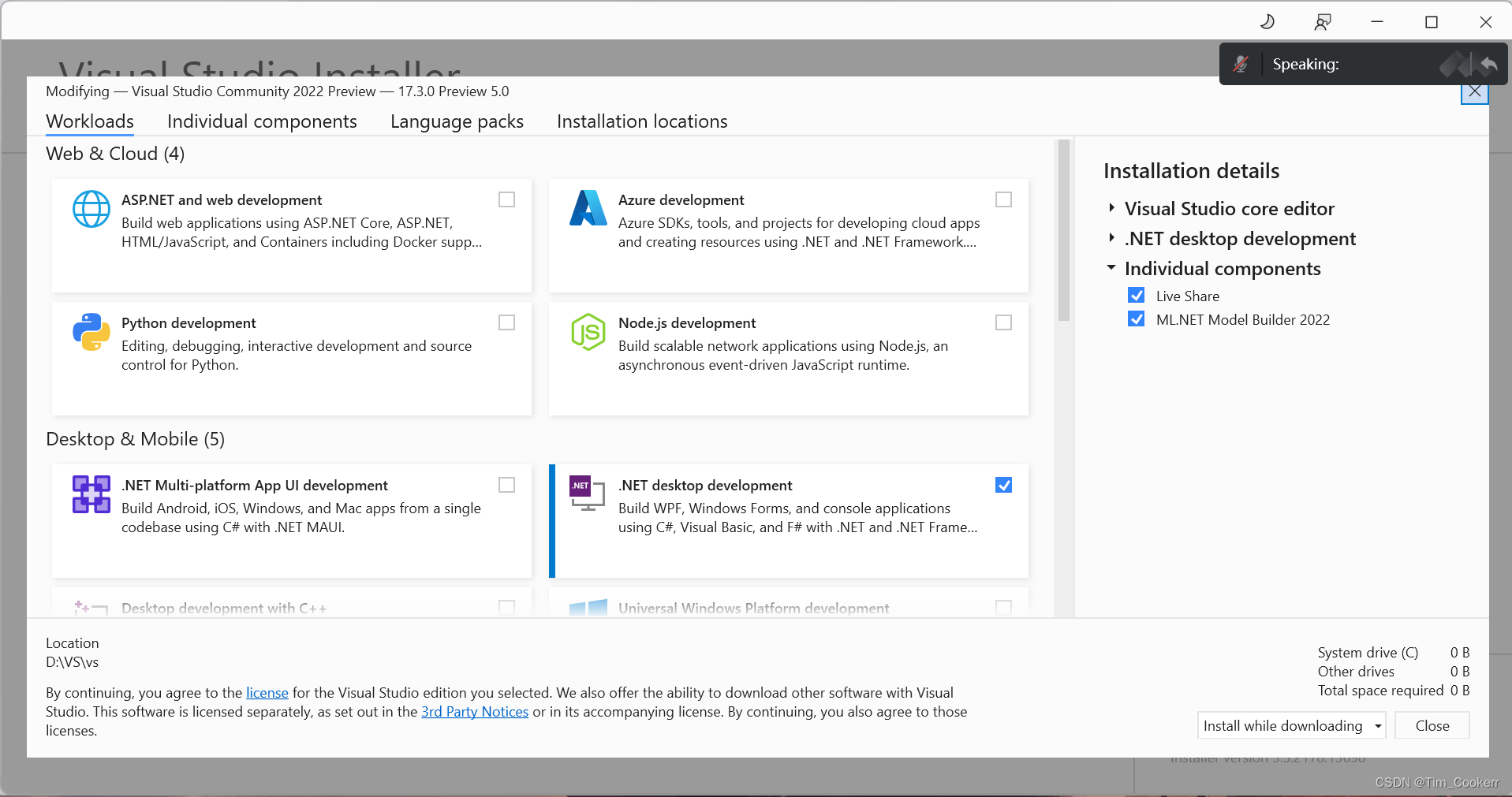Click the Desktop & Mobile (5) heading
This screenshot has height=797, width=1512.
[136, 439]
